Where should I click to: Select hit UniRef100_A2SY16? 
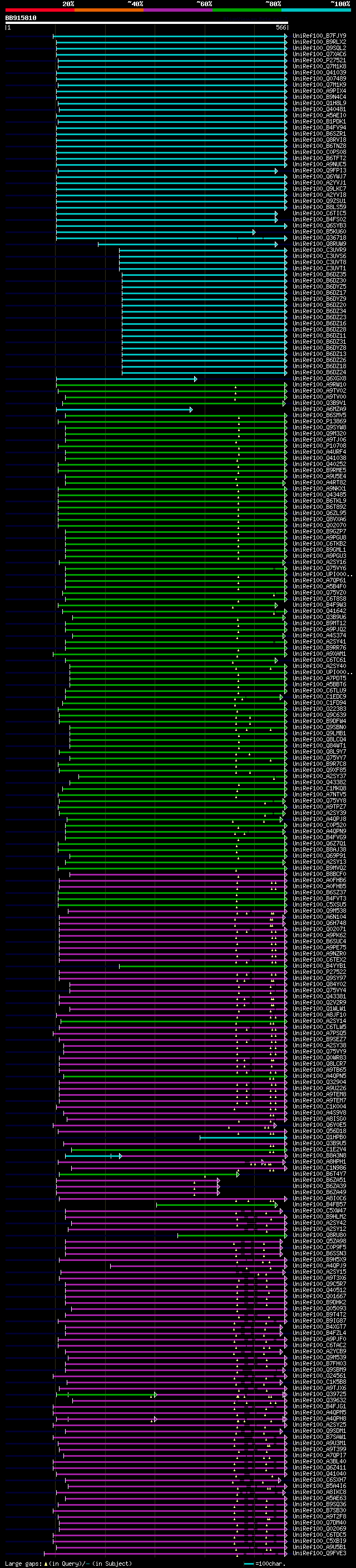click(319, 562)
